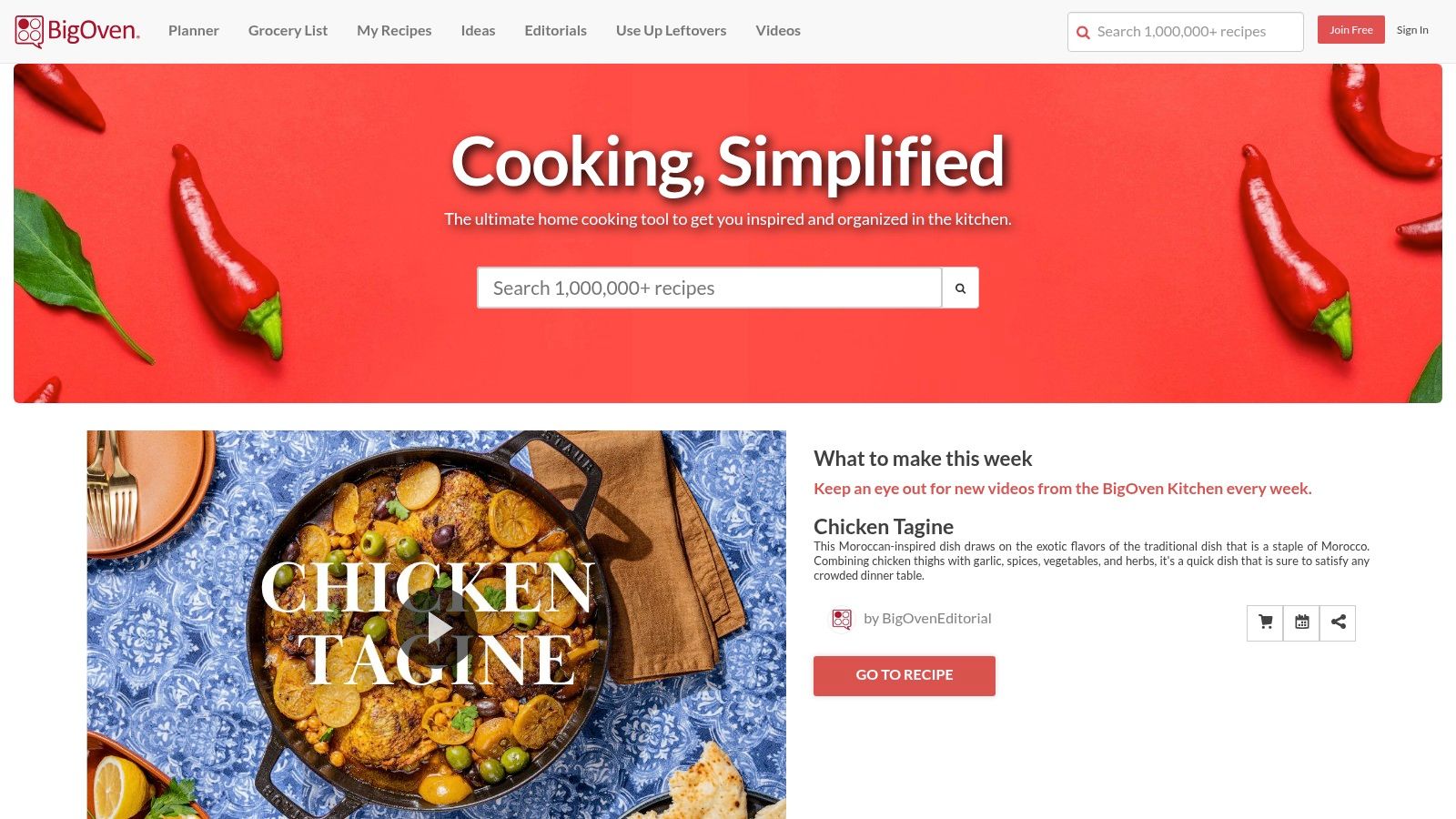Open the Grocery List page
This screenshot has width=1456, height=819.
pyautogui.click(x=288, y=30)
